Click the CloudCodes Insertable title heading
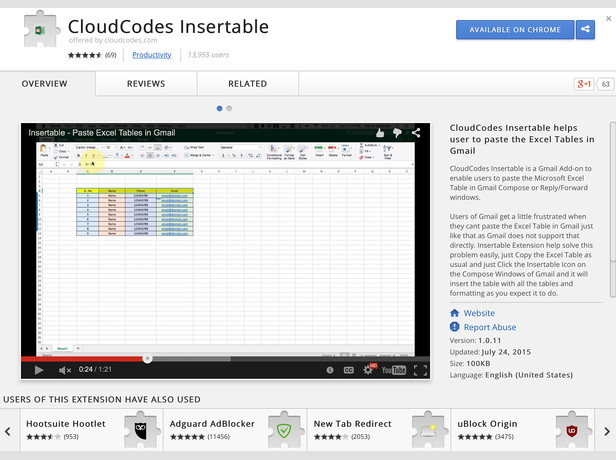Screen dimensions: 616x460 coord(168,27)
